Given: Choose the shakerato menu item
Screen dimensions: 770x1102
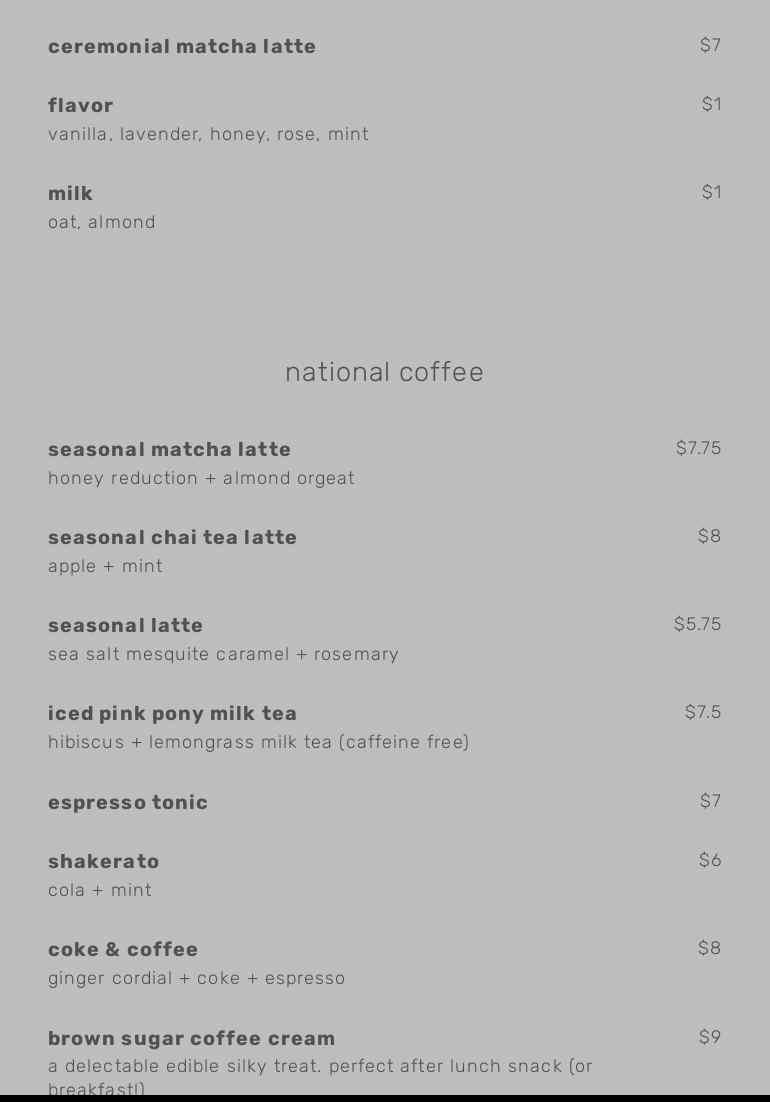Looking at the screenshot, I should (x=103, y=861).
